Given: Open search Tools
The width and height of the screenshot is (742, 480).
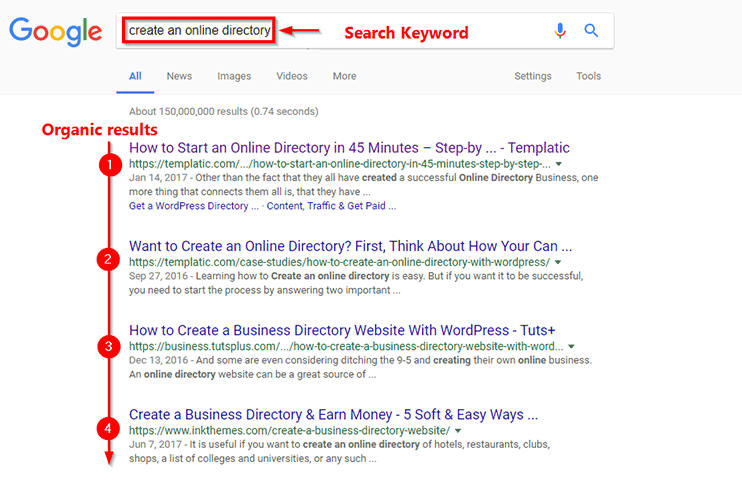Looking at the screenshot, I should (x=588, y=76).
